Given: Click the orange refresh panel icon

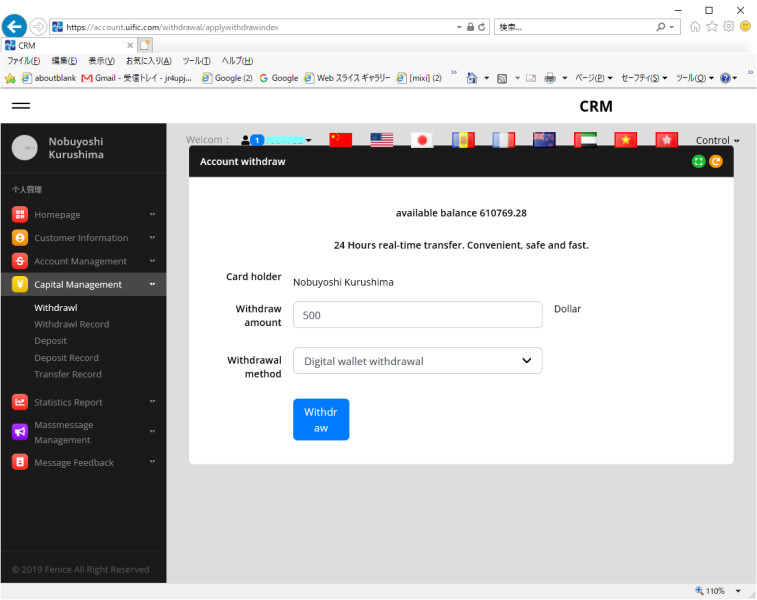Looking at the screenshot, I should (716, 161).
